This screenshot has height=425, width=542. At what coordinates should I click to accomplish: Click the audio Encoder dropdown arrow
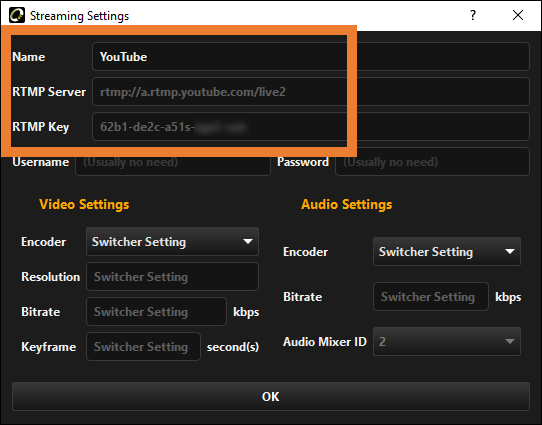click(x=510, y=252)
